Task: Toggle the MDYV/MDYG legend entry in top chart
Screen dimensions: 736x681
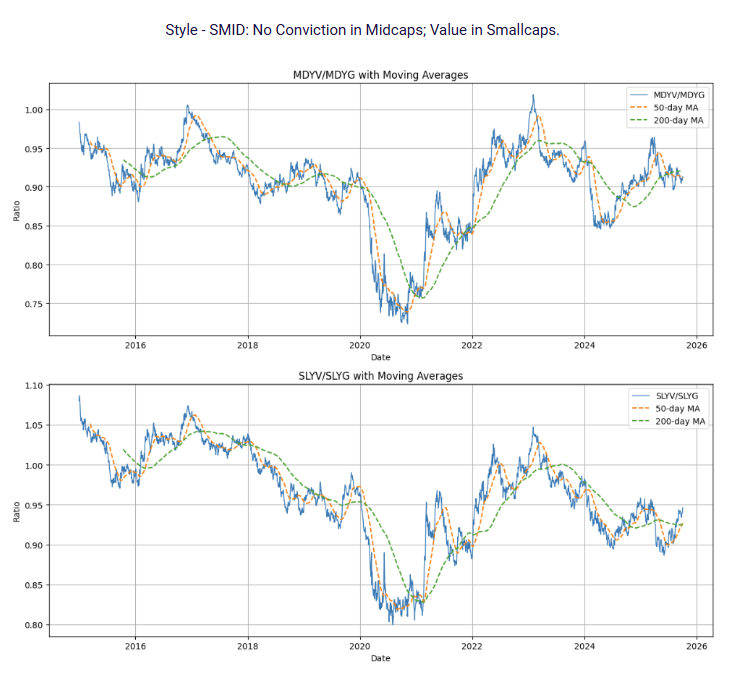Action: (x=671, y=94)
